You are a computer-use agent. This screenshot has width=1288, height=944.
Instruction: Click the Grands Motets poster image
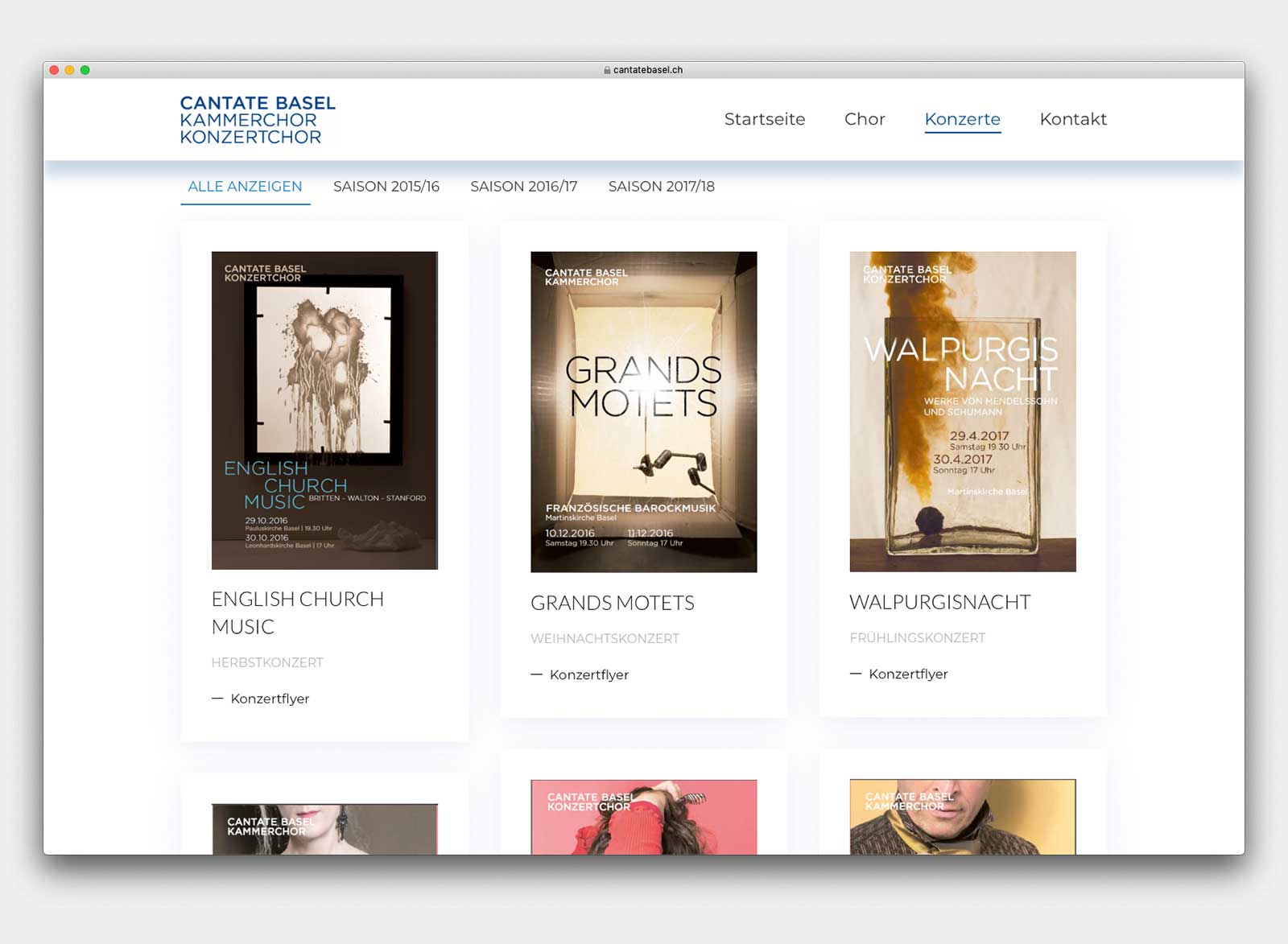(643, 412)
